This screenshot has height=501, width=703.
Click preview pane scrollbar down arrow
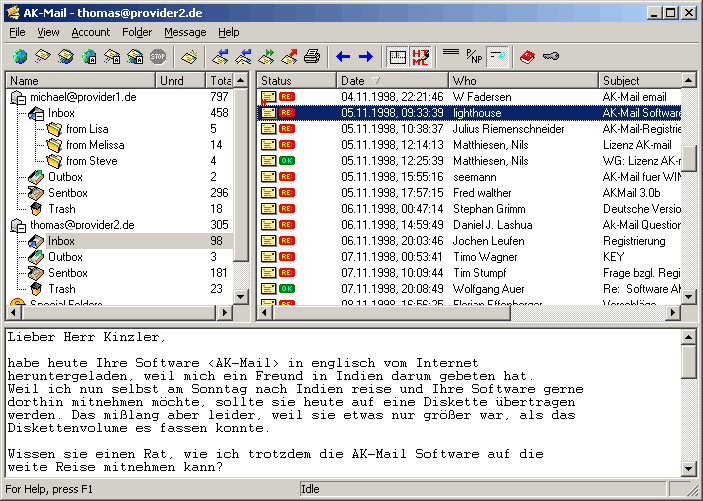(689, 469)
